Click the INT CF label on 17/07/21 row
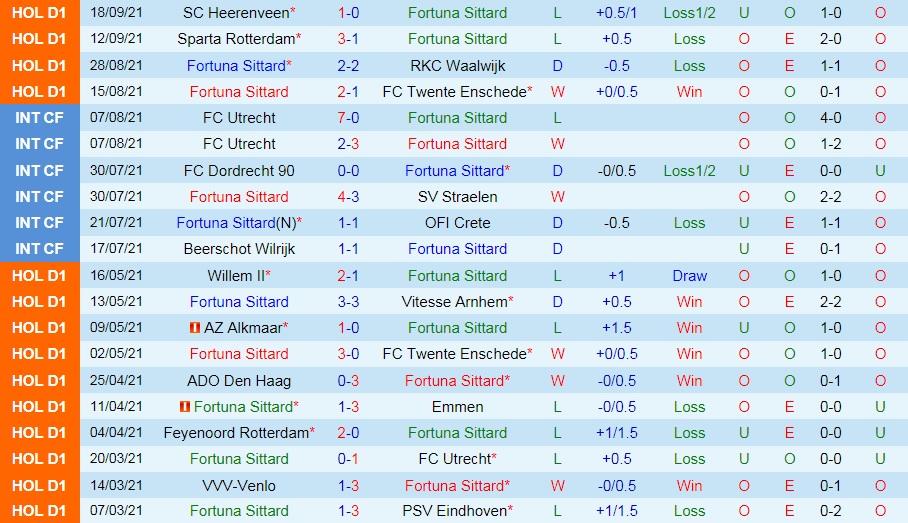908x523 pixels. (40, 249)
